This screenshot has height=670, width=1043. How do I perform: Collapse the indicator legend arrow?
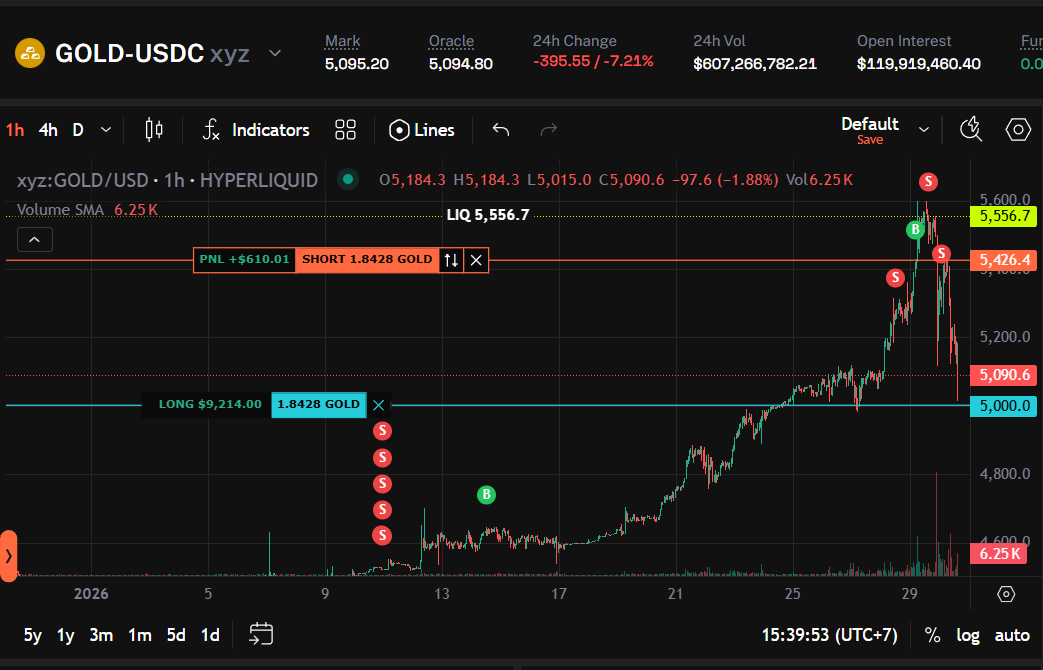[35, 240]
